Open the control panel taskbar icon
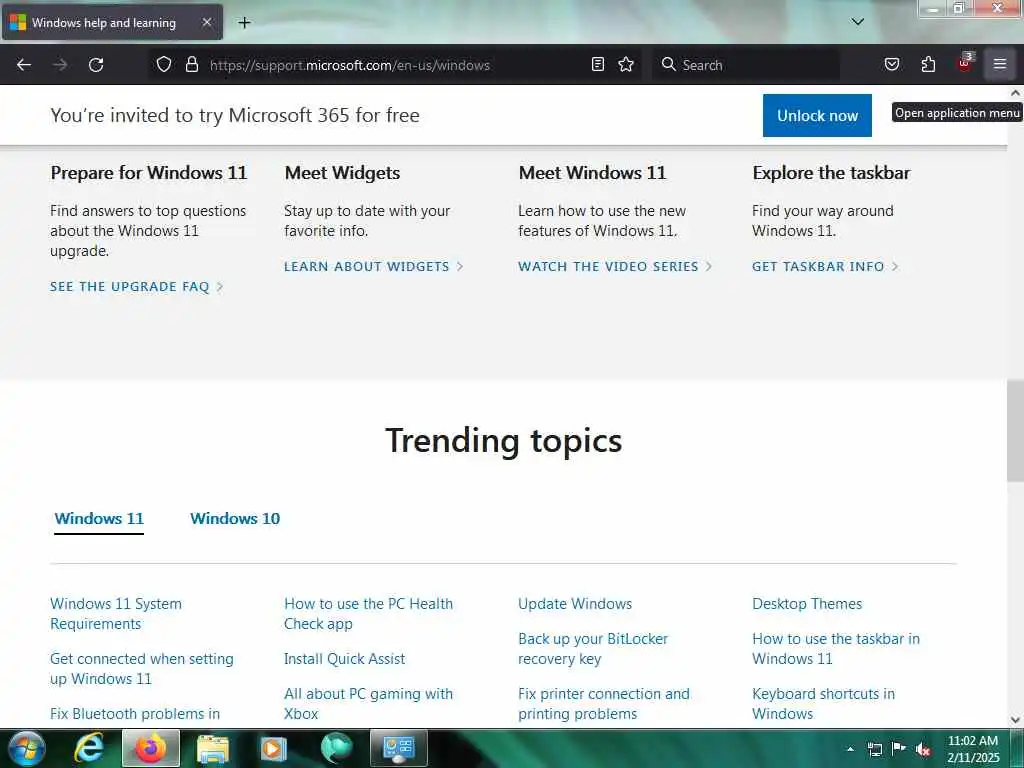 point(399,748)
